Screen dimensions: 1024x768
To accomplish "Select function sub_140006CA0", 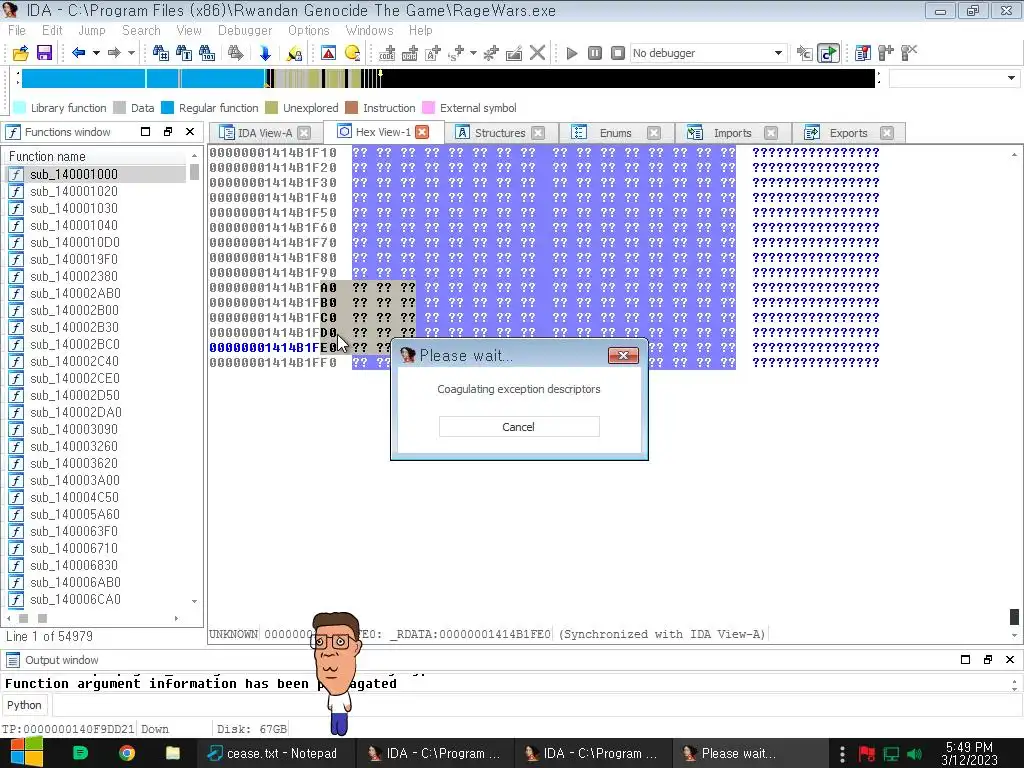I will pyautogui.click(x=75, y=599).
